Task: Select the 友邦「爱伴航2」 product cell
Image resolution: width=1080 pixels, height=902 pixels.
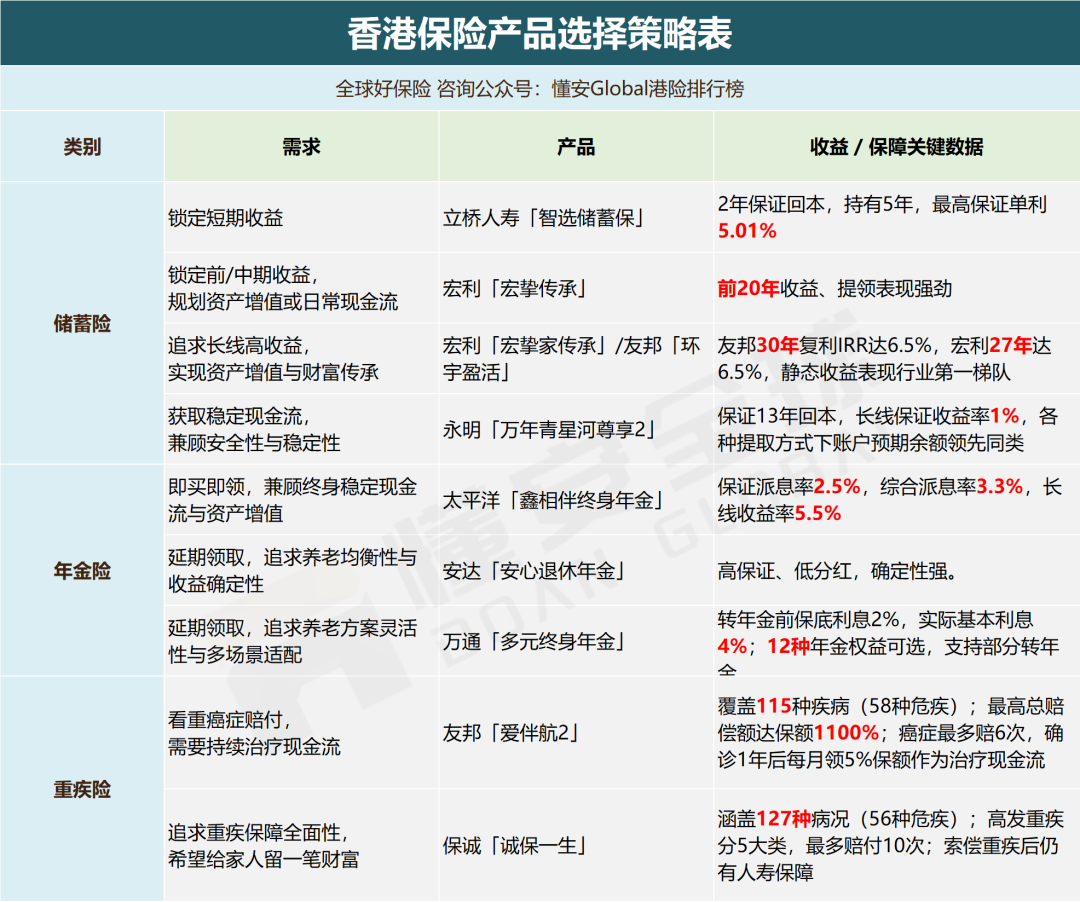Action: [512, 733]
